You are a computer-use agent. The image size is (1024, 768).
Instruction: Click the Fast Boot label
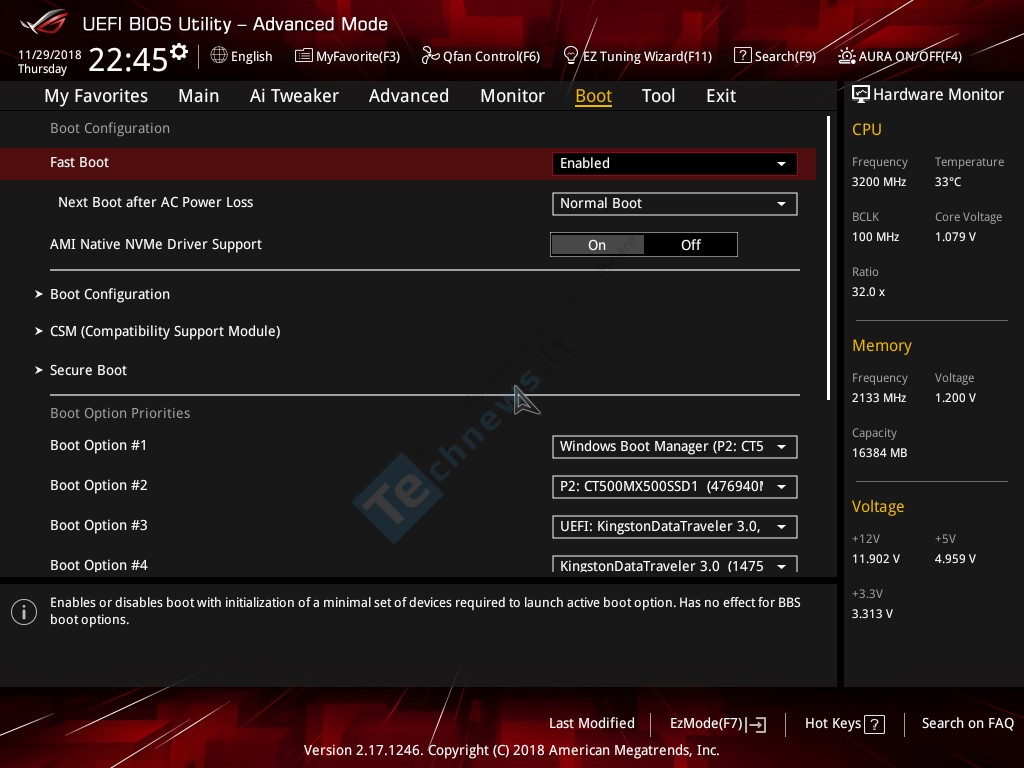coord(79,163)
